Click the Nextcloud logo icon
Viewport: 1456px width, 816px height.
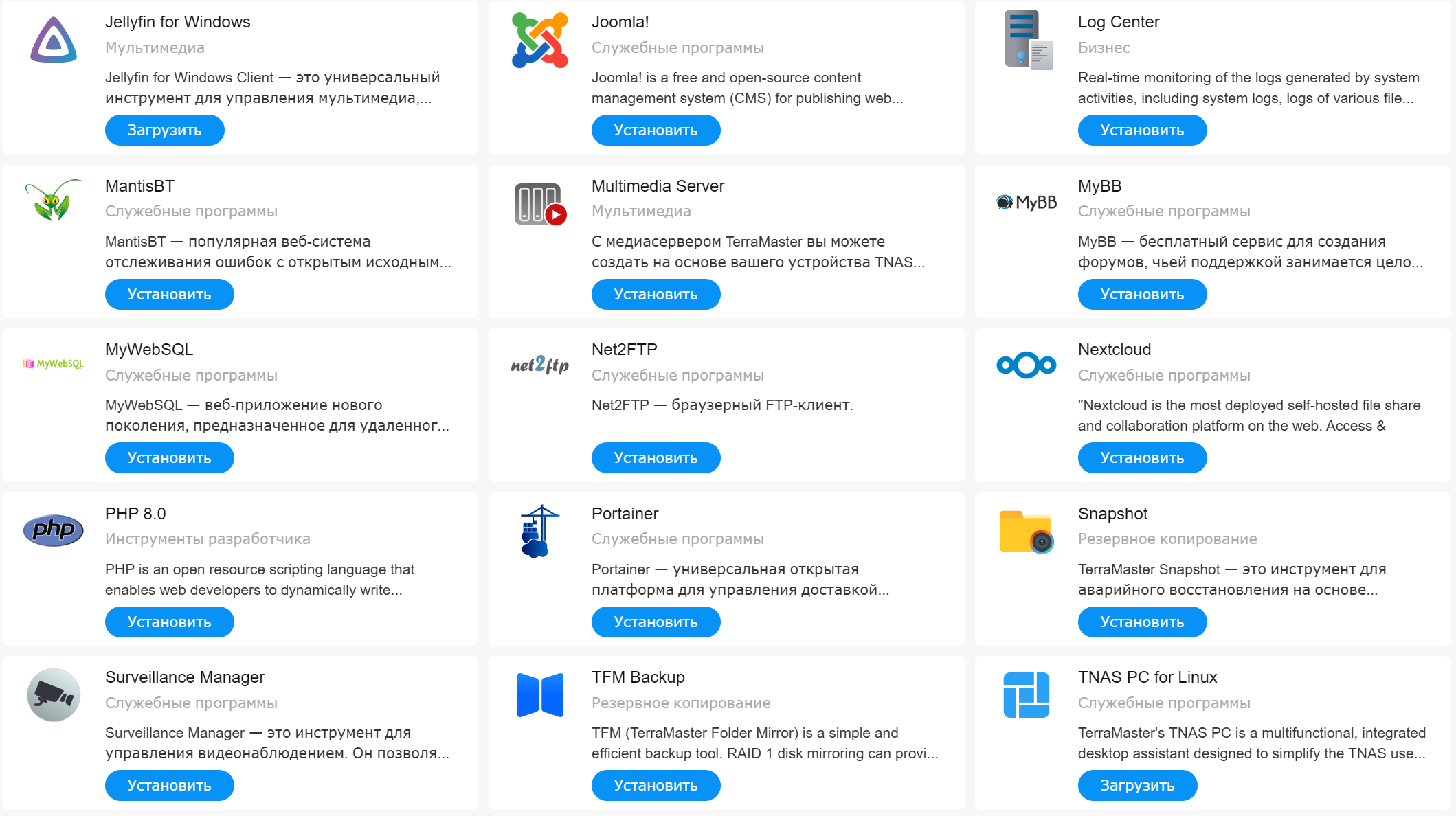click(1027, 365)
